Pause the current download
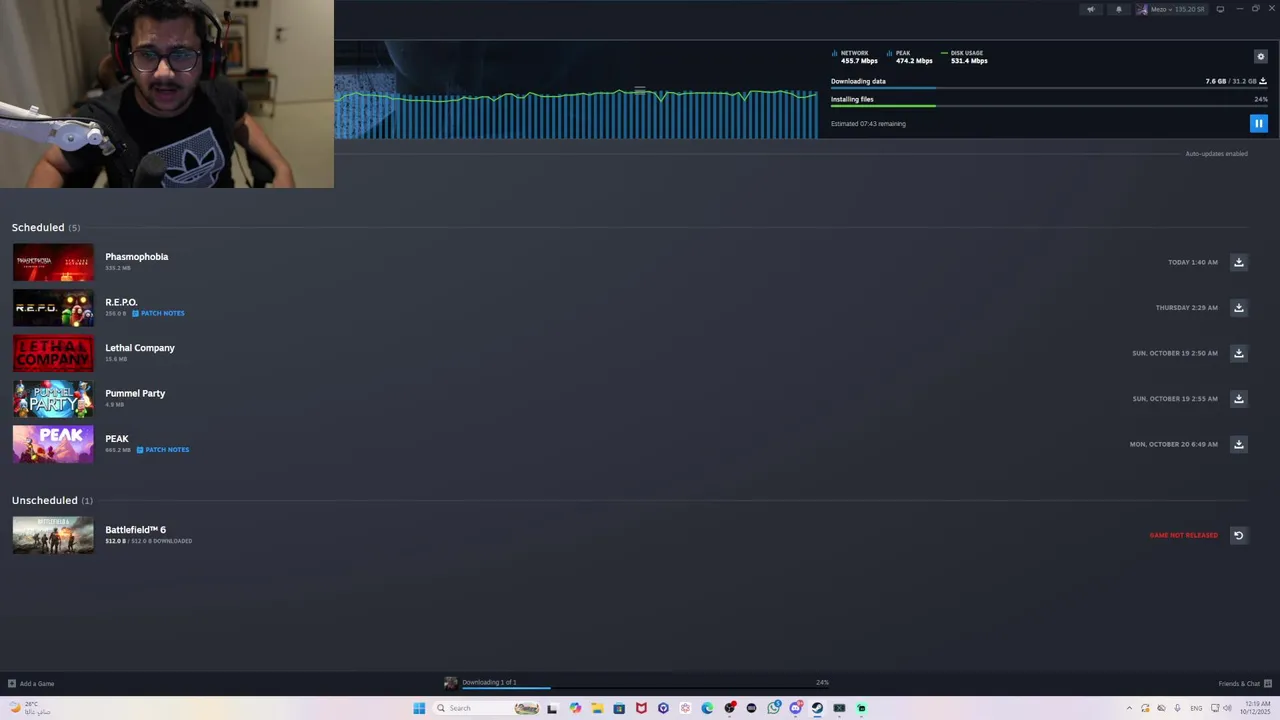Viewport: 1280px width, 720px height. pyautogui.click(x=1258, y=123)
